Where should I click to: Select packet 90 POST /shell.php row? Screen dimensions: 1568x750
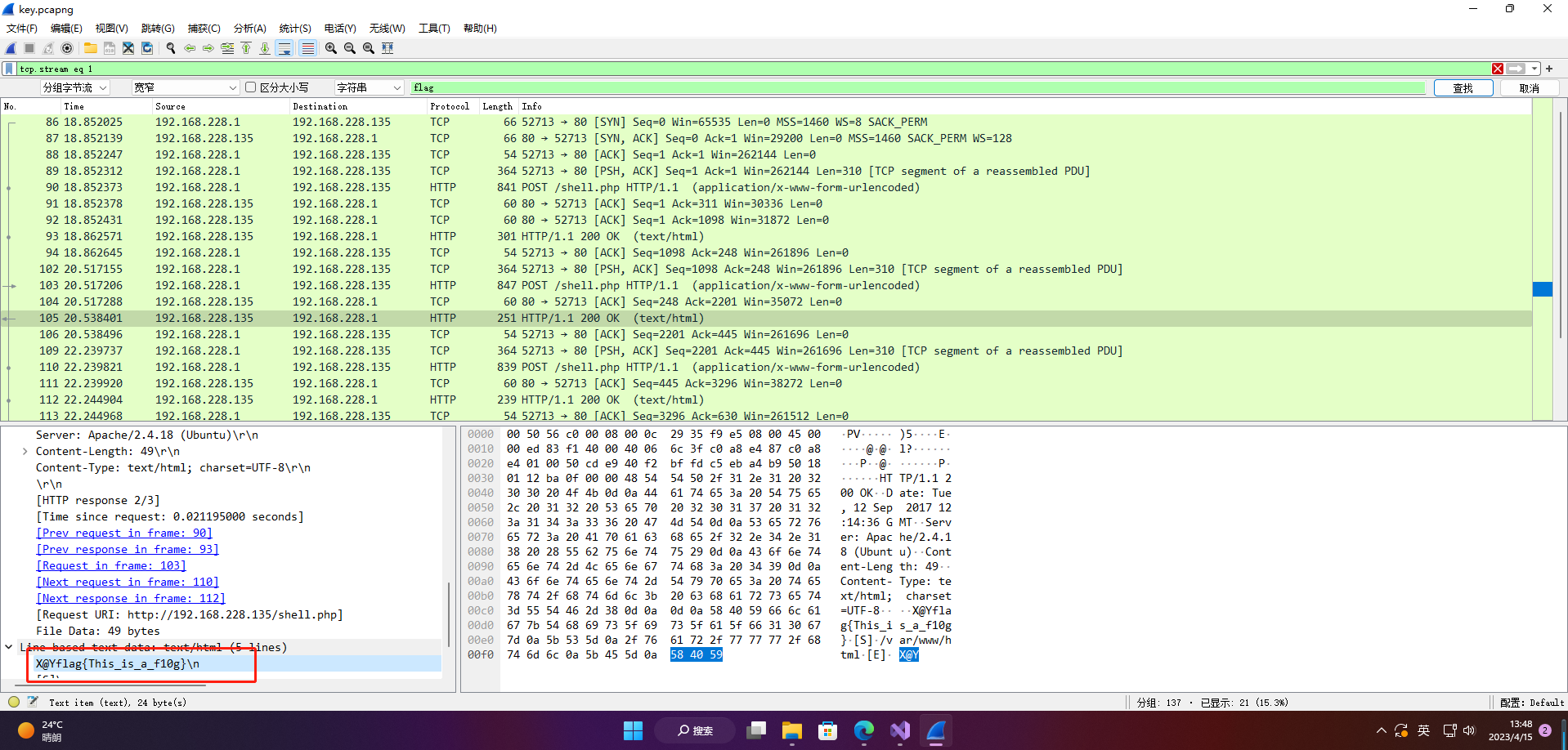point(767,187)
